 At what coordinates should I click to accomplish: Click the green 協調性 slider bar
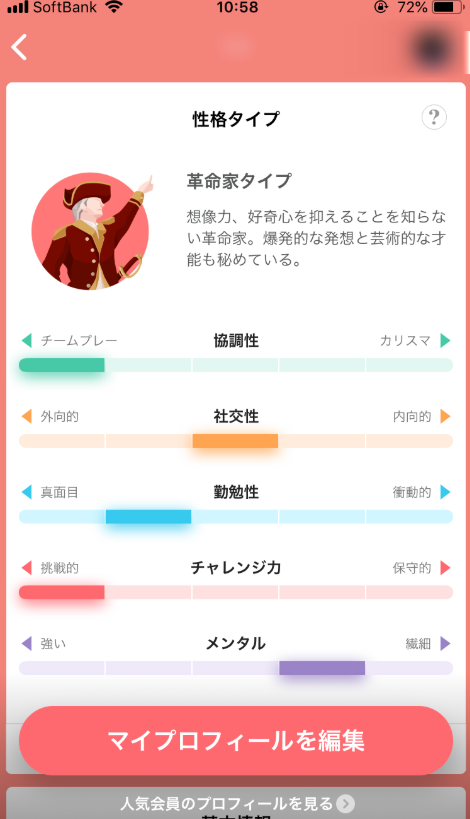236,365
